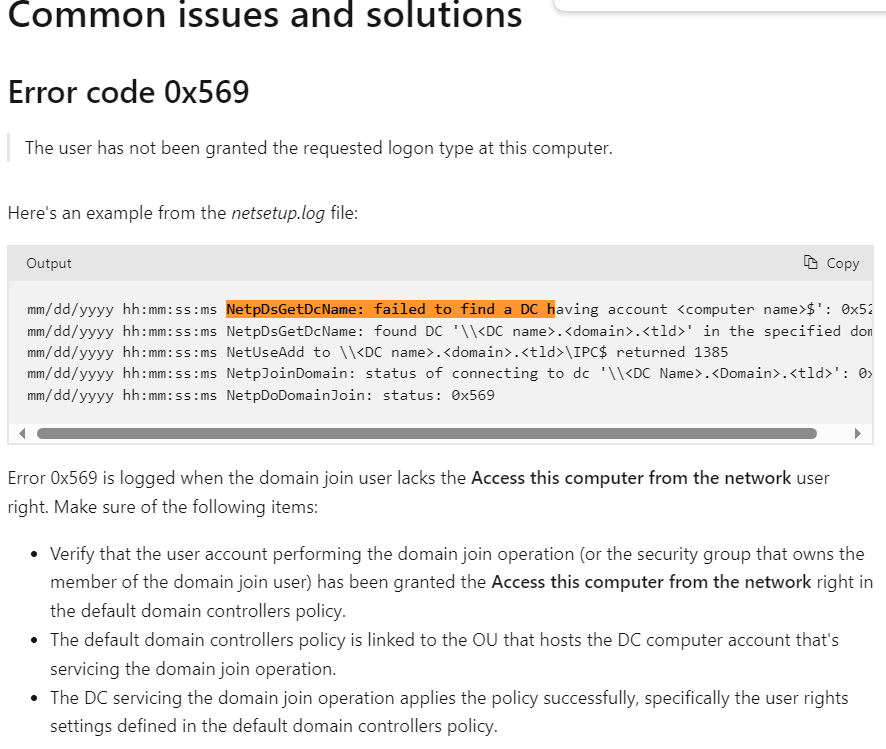Click the 'NetpJoinDomain: status of connecting' log line
The height and width of the screenshot is (749, 886).
coord(450,373)
